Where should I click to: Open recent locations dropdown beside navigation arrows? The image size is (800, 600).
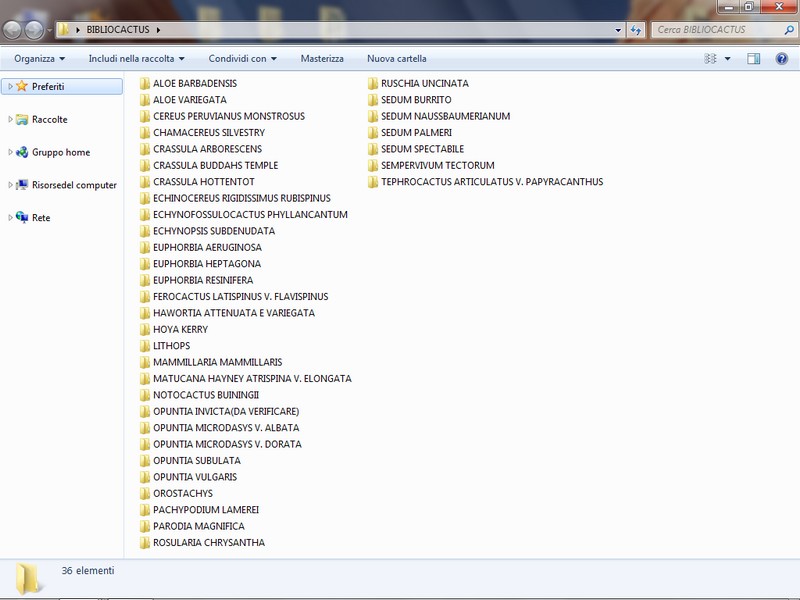[x=49, y=30]
